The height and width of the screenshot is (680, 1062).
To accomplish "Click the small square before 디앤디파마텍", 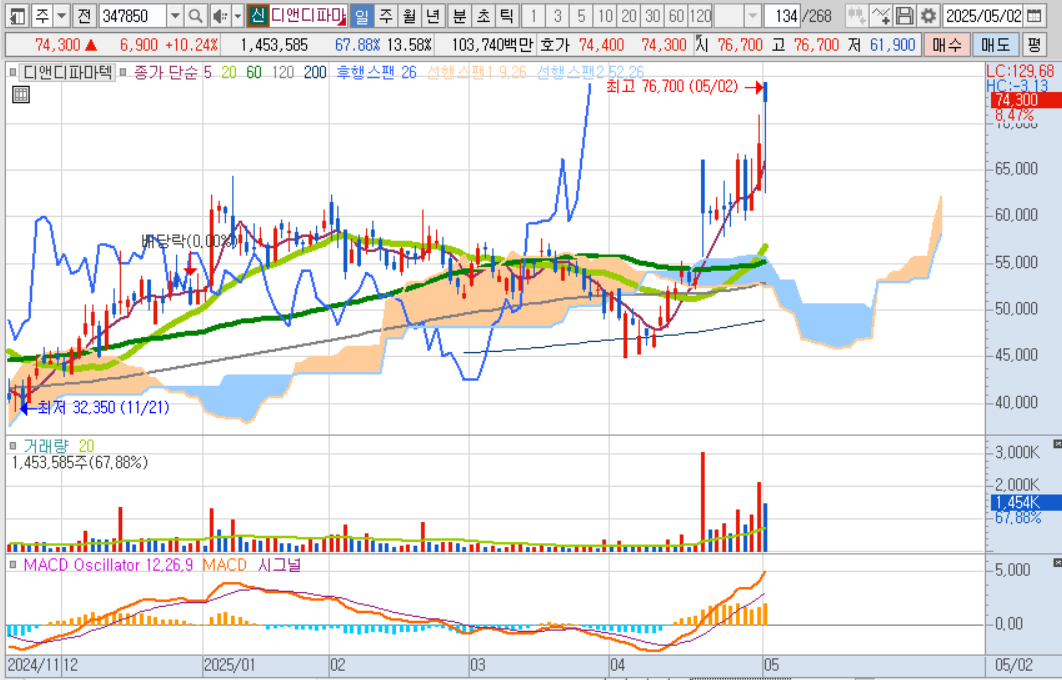I will [x=13, y=72].
